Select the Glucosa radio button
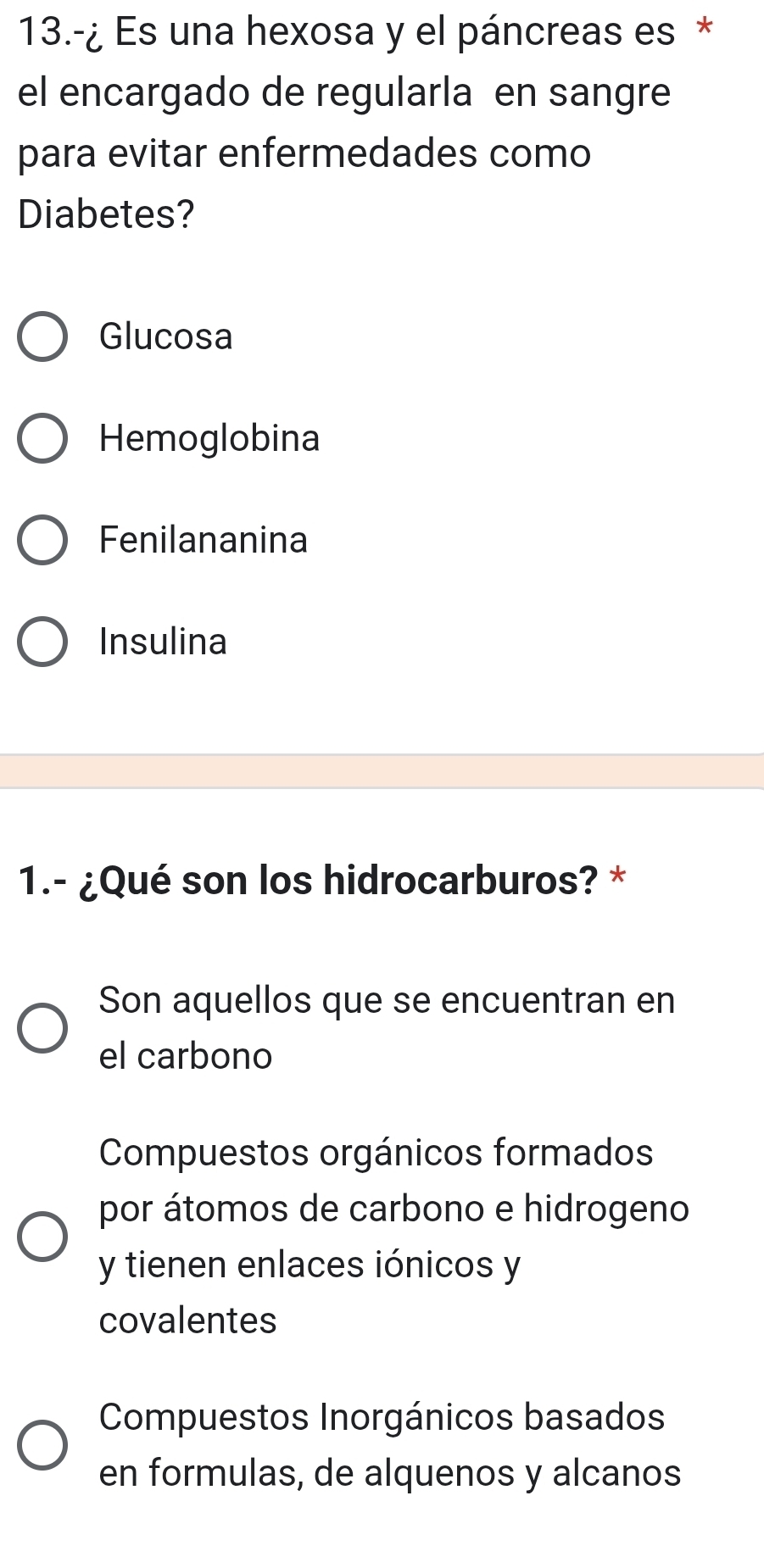Viewport: 764px width, 1568px height. 42,337
